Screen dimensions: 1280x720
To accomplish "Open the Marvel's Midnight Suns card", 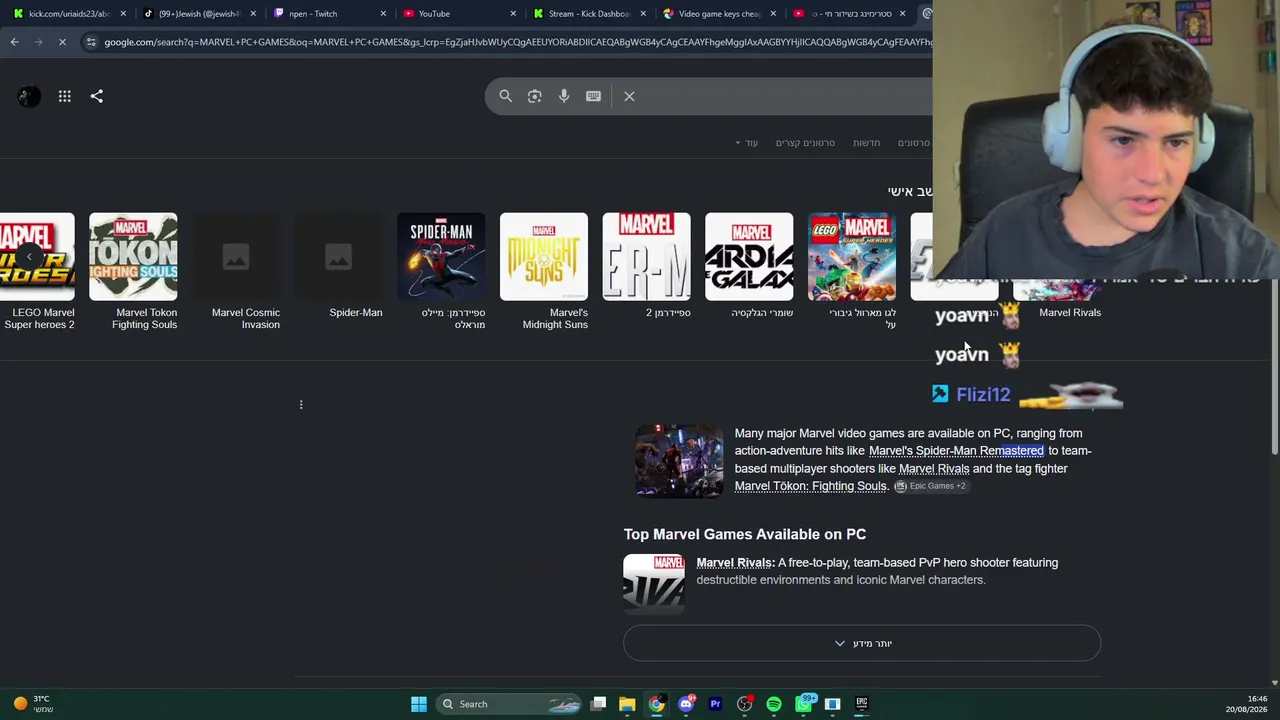I will tap(544, 271).
